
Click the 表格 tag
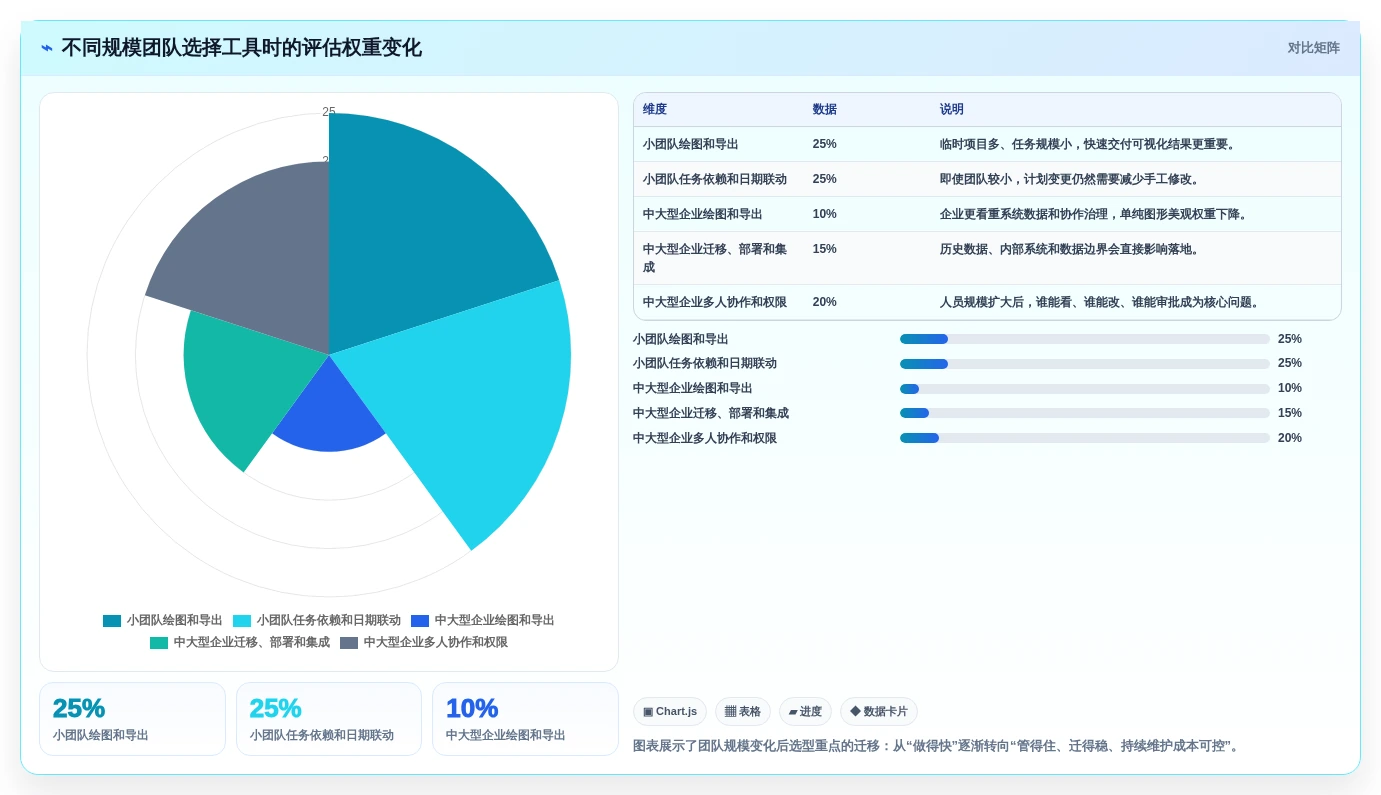(743, 712)
